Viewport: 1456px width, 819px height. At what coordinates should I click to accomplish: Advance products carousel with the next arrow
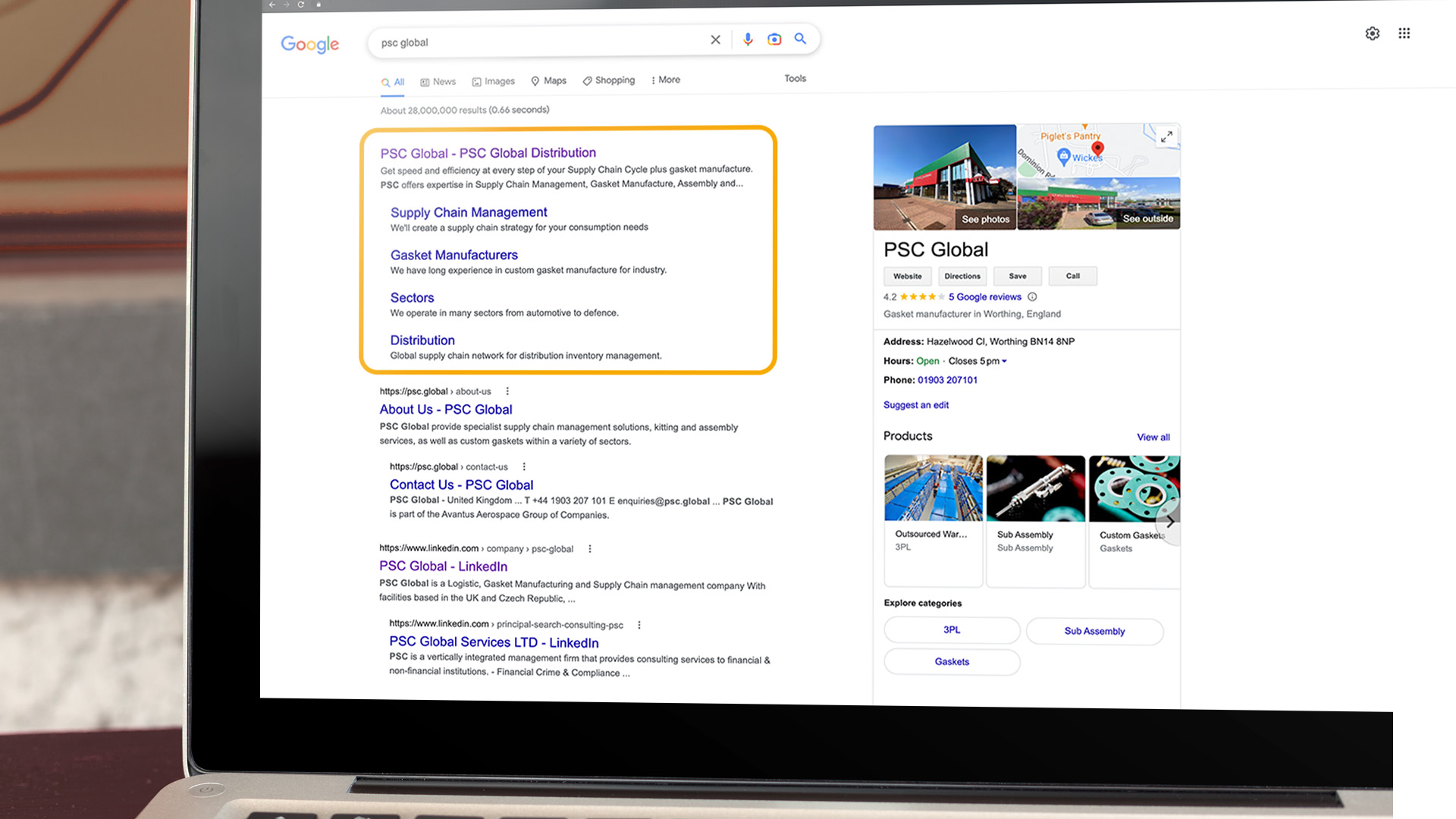click(1170, 522)
